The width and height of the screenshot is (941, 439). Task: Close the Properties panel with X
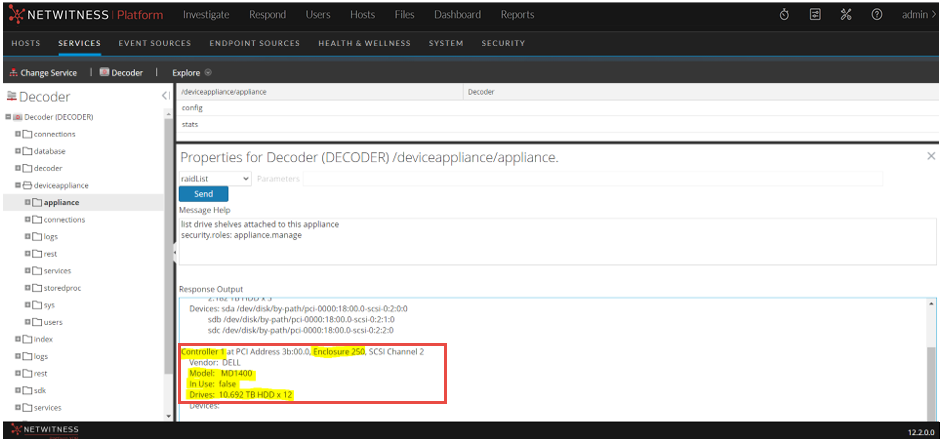[931, 157]
